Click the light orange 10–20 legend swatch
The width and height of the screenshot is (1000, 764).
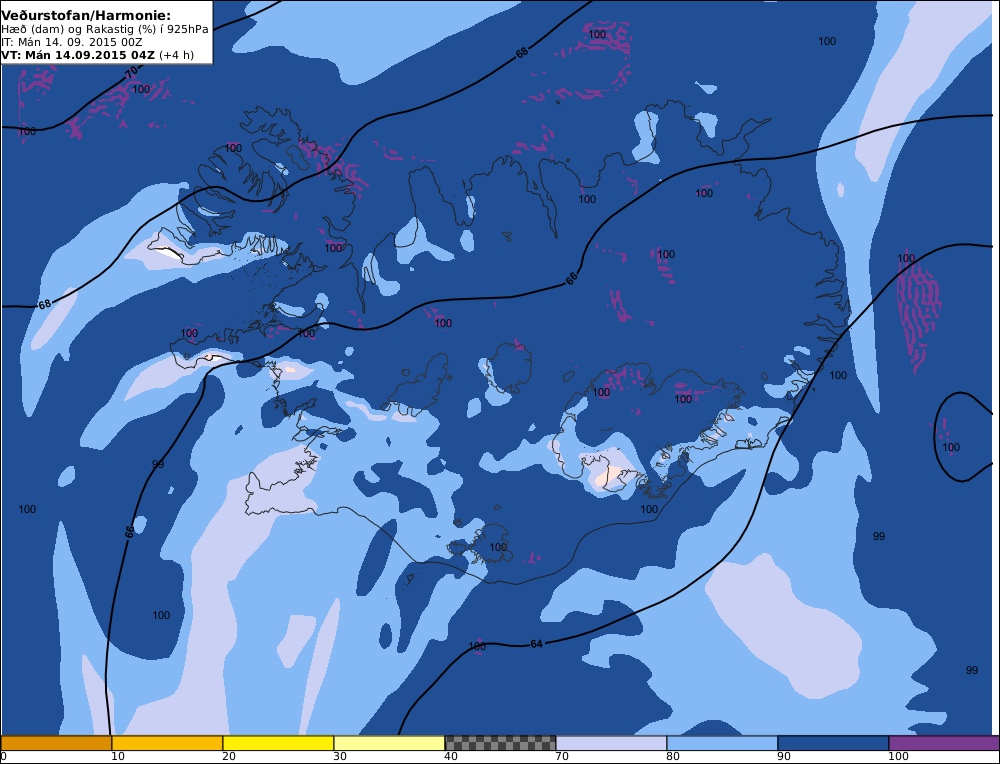click(x=167, y=743)
